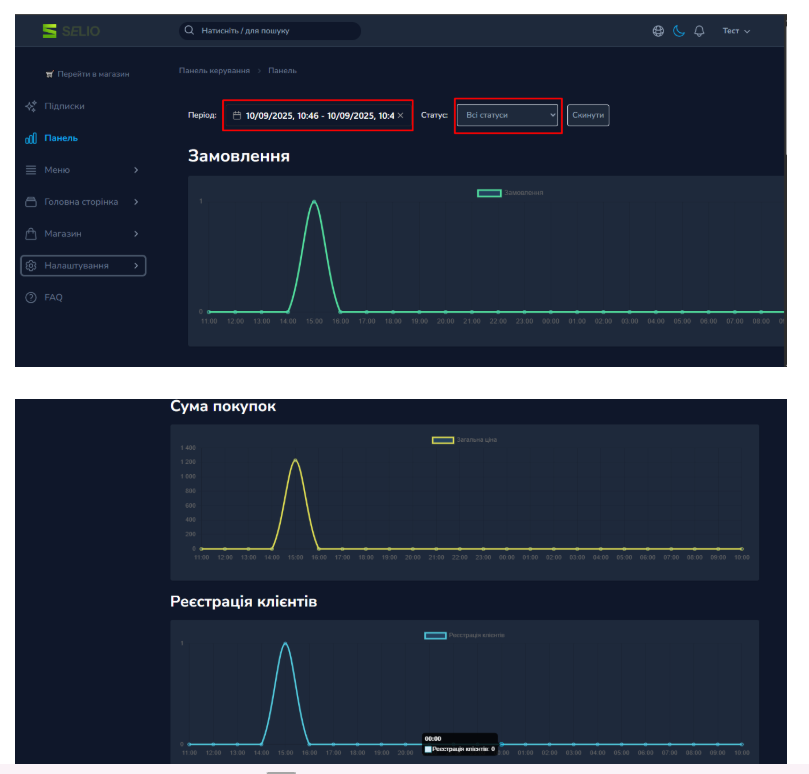Toggle dark mode moon icon
The width and height of the screenshot is (809, 774).
coord(678,31)
